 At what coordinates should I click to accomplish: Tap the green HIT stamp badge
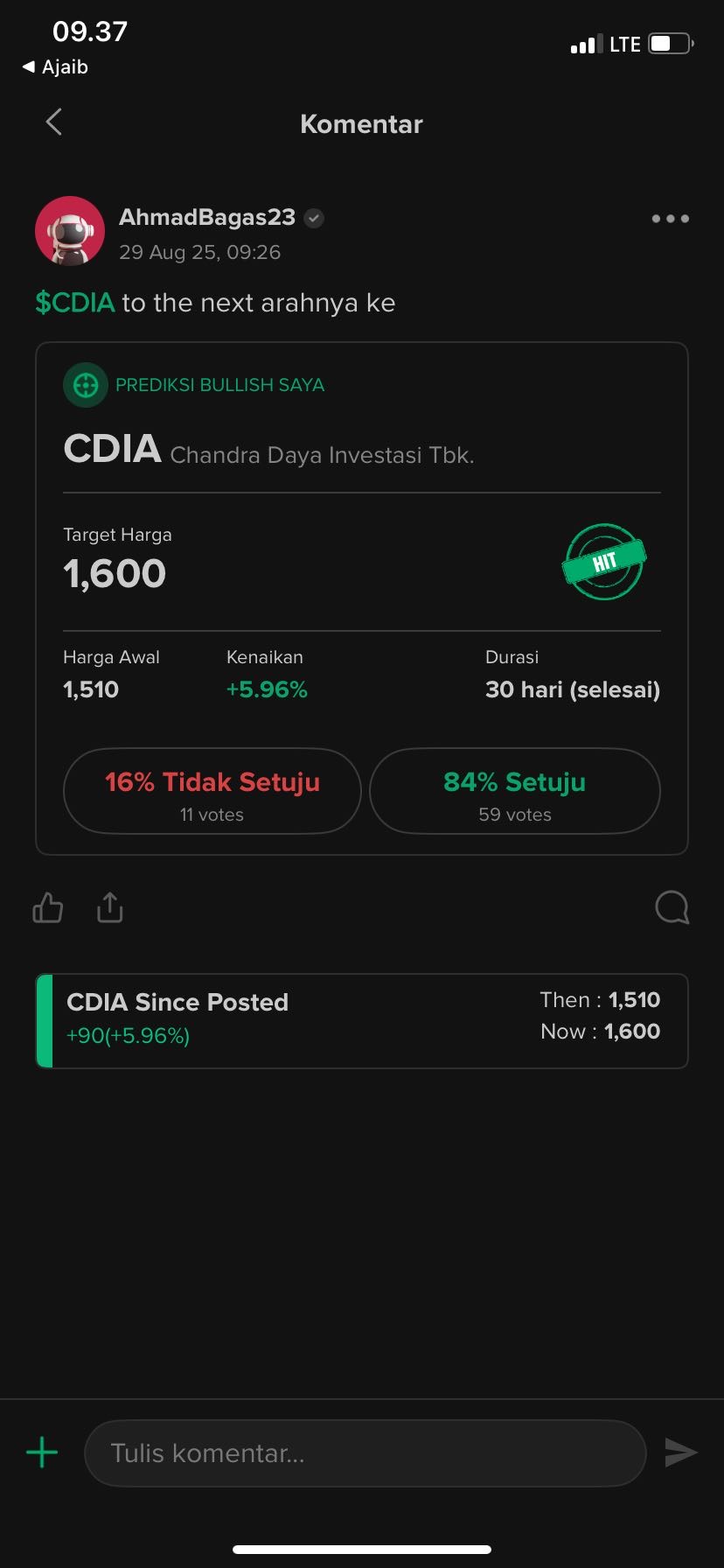click(603, 562)
